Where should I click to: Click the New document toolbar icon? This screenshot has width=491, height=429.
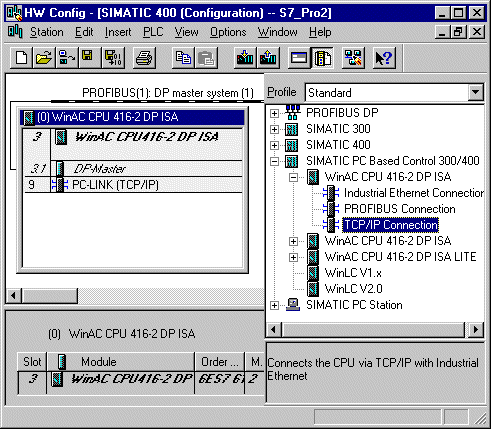click(21, 58)
